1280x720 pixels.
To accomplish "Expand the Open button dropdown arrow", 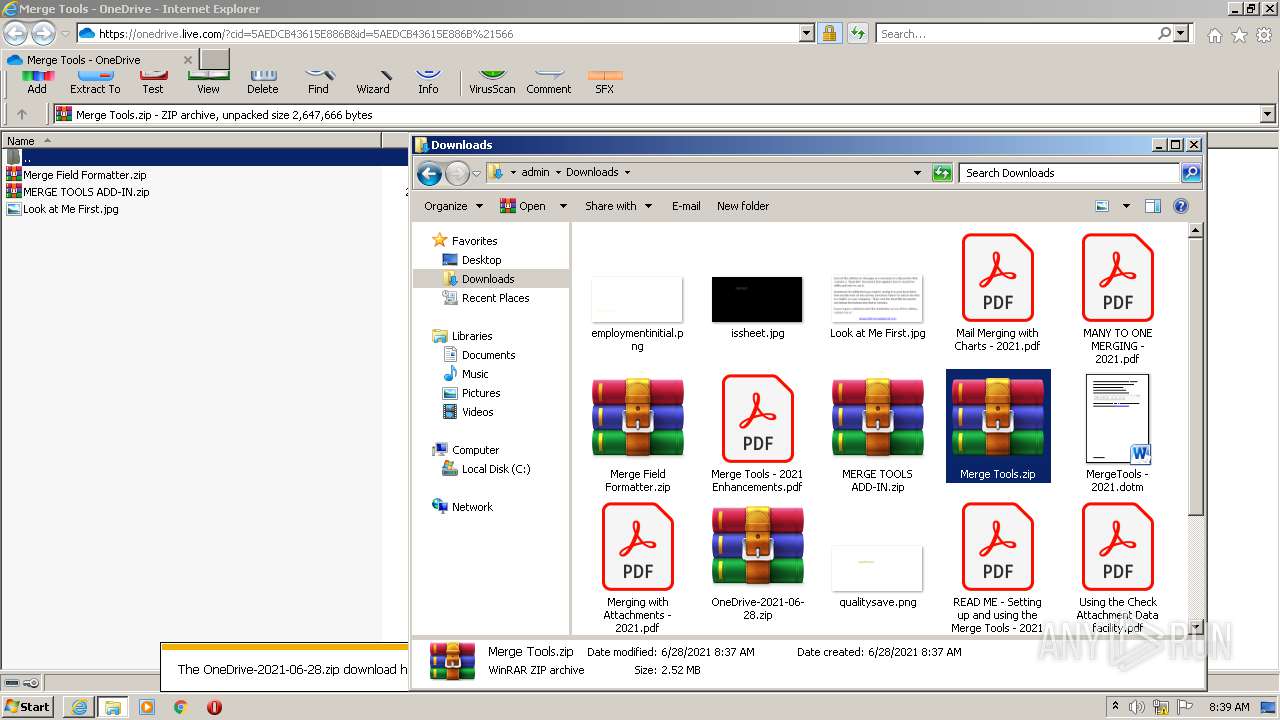I will pos(563,206).
